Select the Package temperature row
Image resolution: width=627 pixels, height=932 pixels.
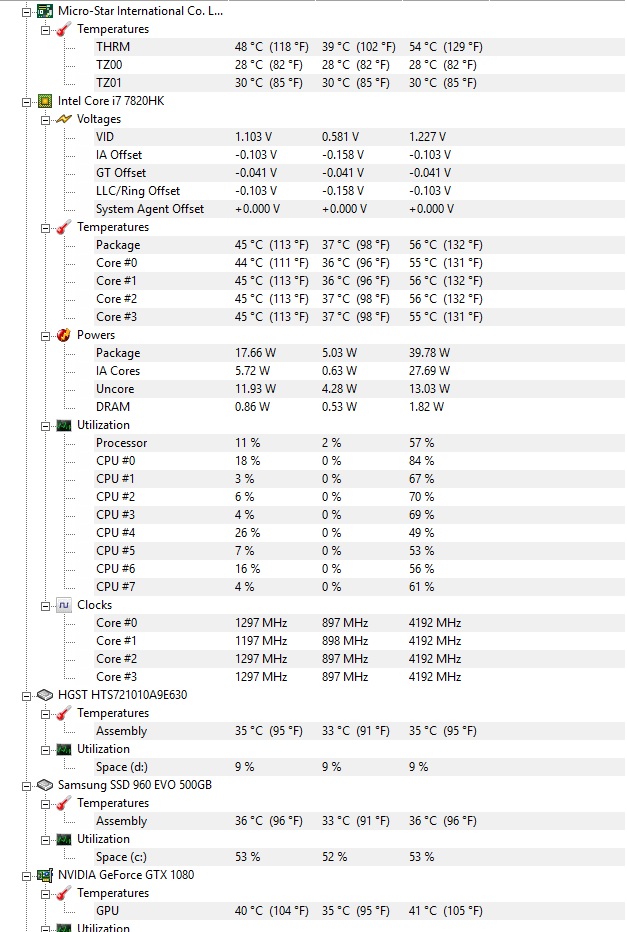[345, 245]
